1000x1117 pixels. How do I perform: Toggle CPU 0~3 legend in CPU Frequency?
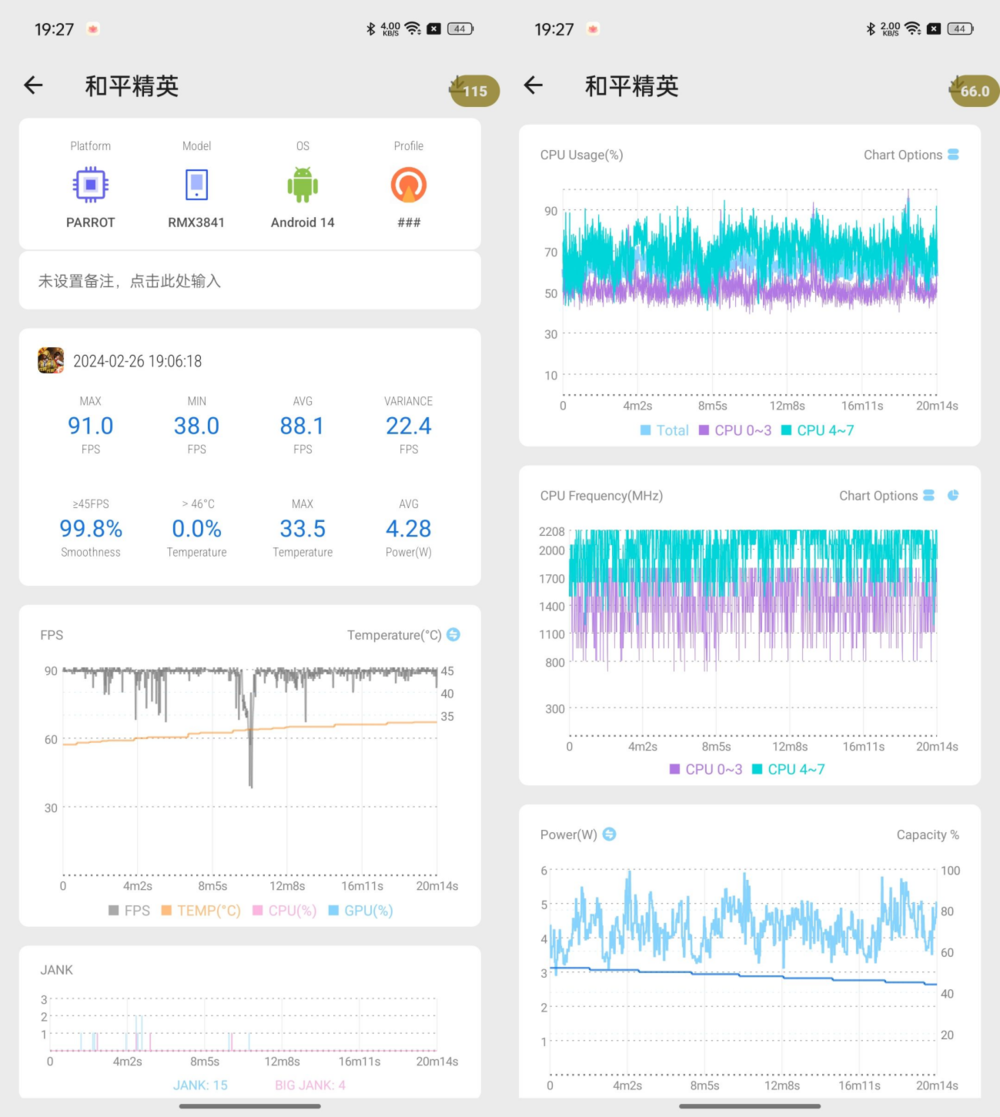point(706,769)
